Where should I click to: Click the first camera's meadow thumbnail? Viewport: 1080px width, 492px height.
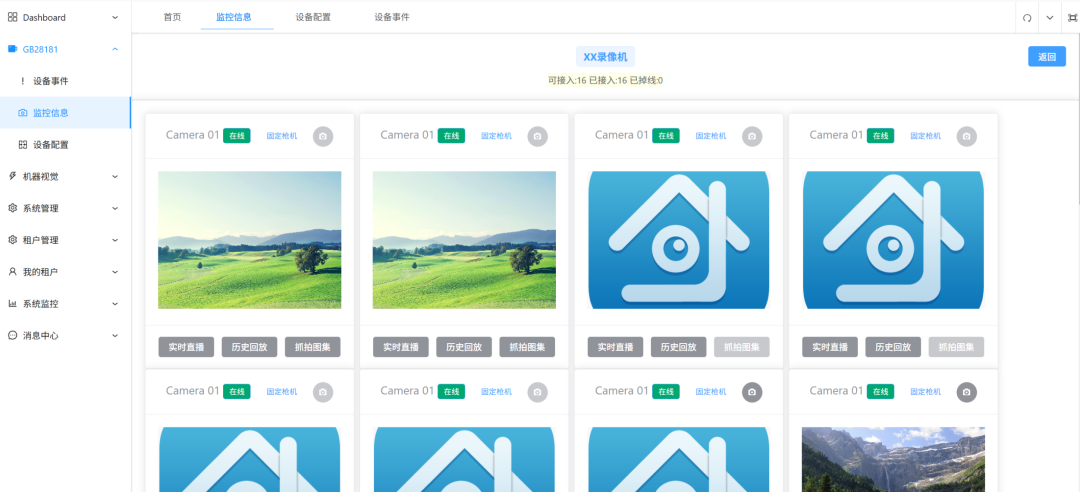[249, 240]
